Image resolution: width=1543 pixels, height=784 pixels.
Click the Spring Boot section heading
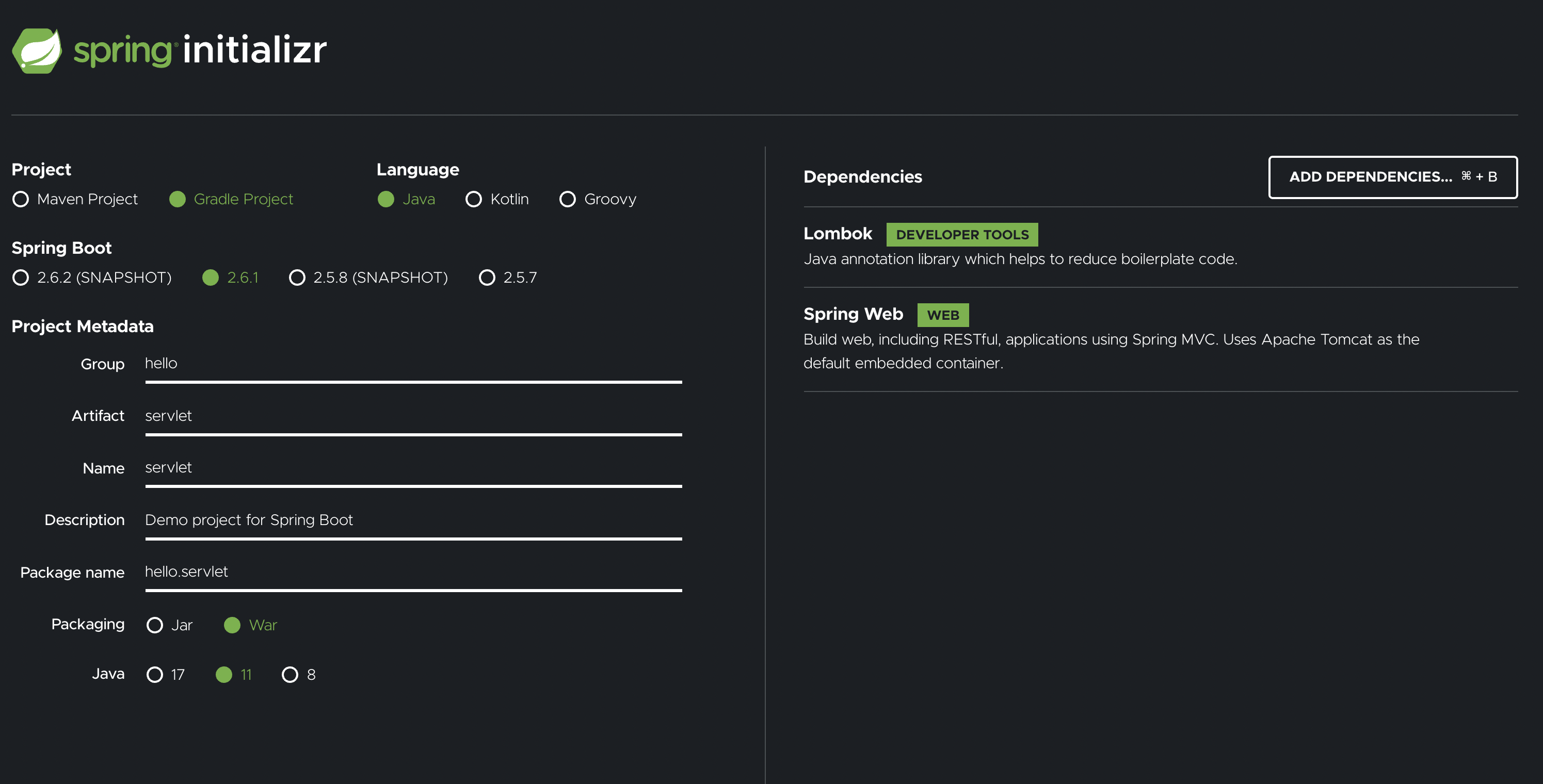tap(62, 249)
